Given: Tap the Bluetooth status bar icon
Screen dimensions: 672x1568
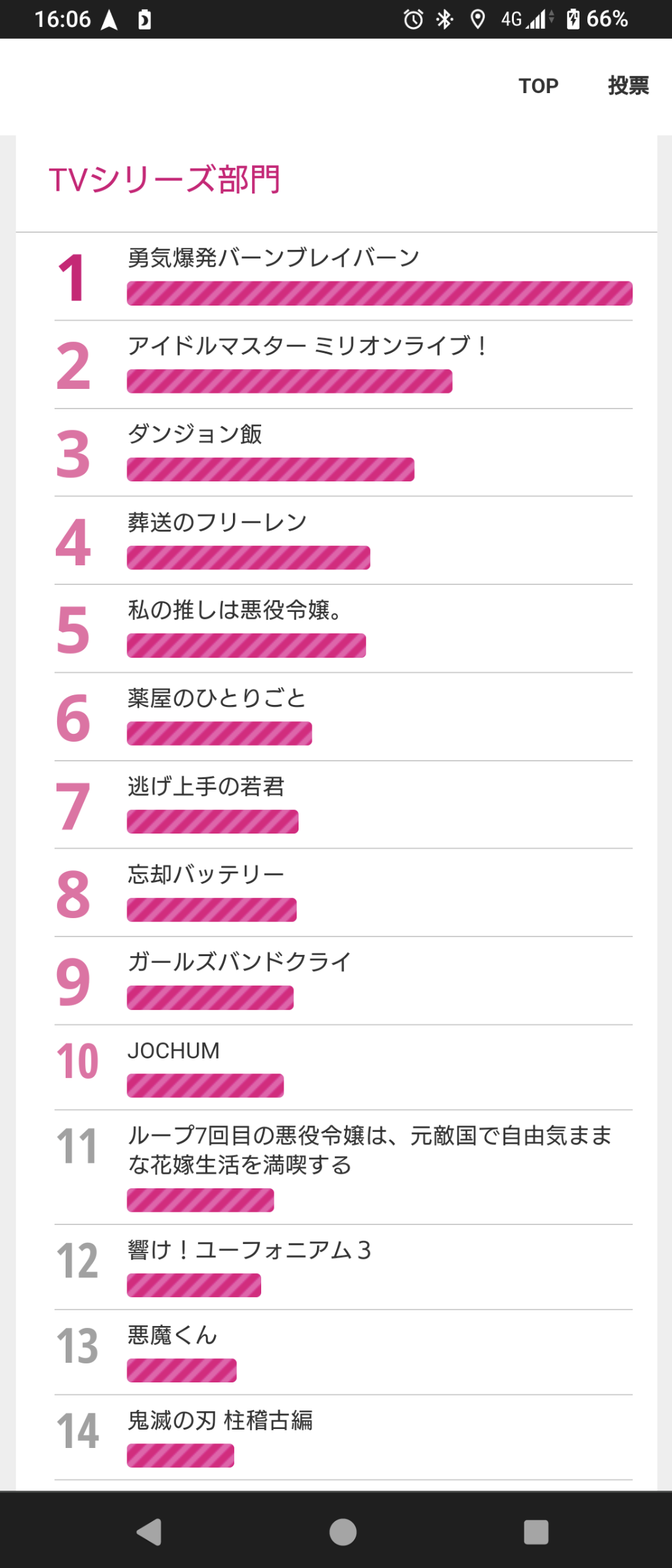Looking at the screenshot, I should (445, 19).
